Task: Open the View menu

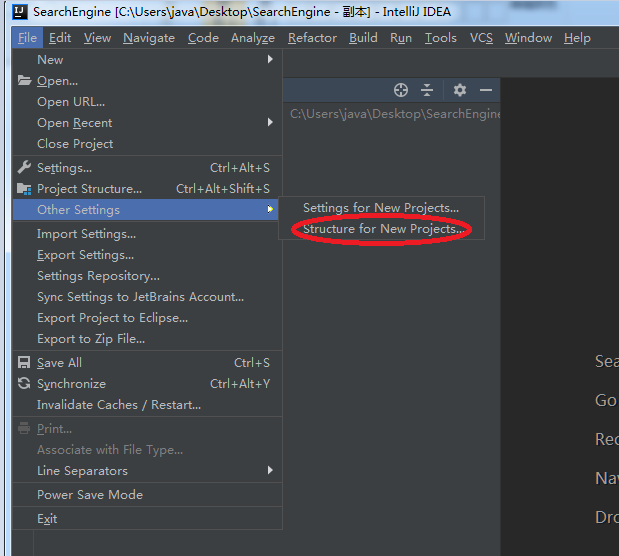Action: [x=97, y=38]
